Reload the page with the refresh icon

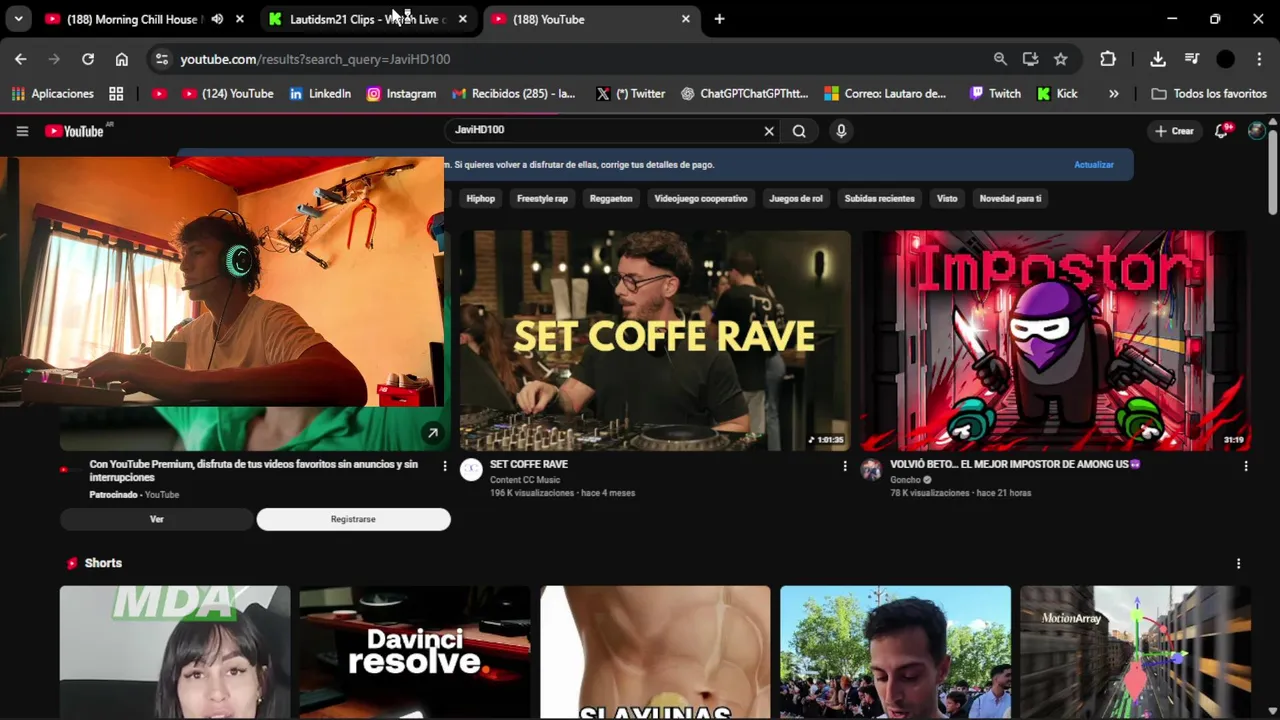point(88,59)
